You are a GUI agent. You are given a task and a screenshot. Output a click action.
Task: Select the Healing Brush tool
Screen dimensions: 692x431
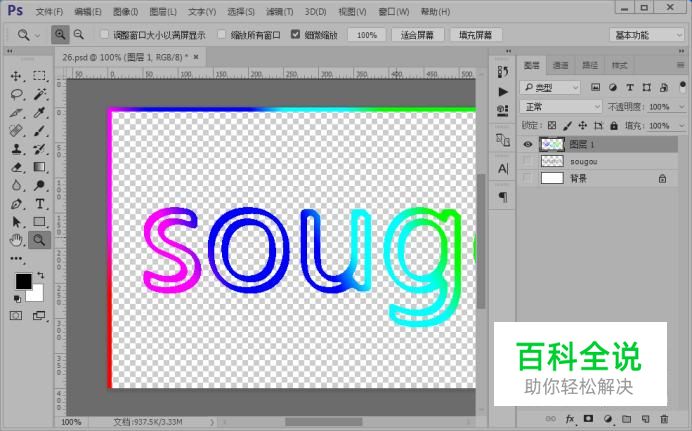click(x=16, y=131)
